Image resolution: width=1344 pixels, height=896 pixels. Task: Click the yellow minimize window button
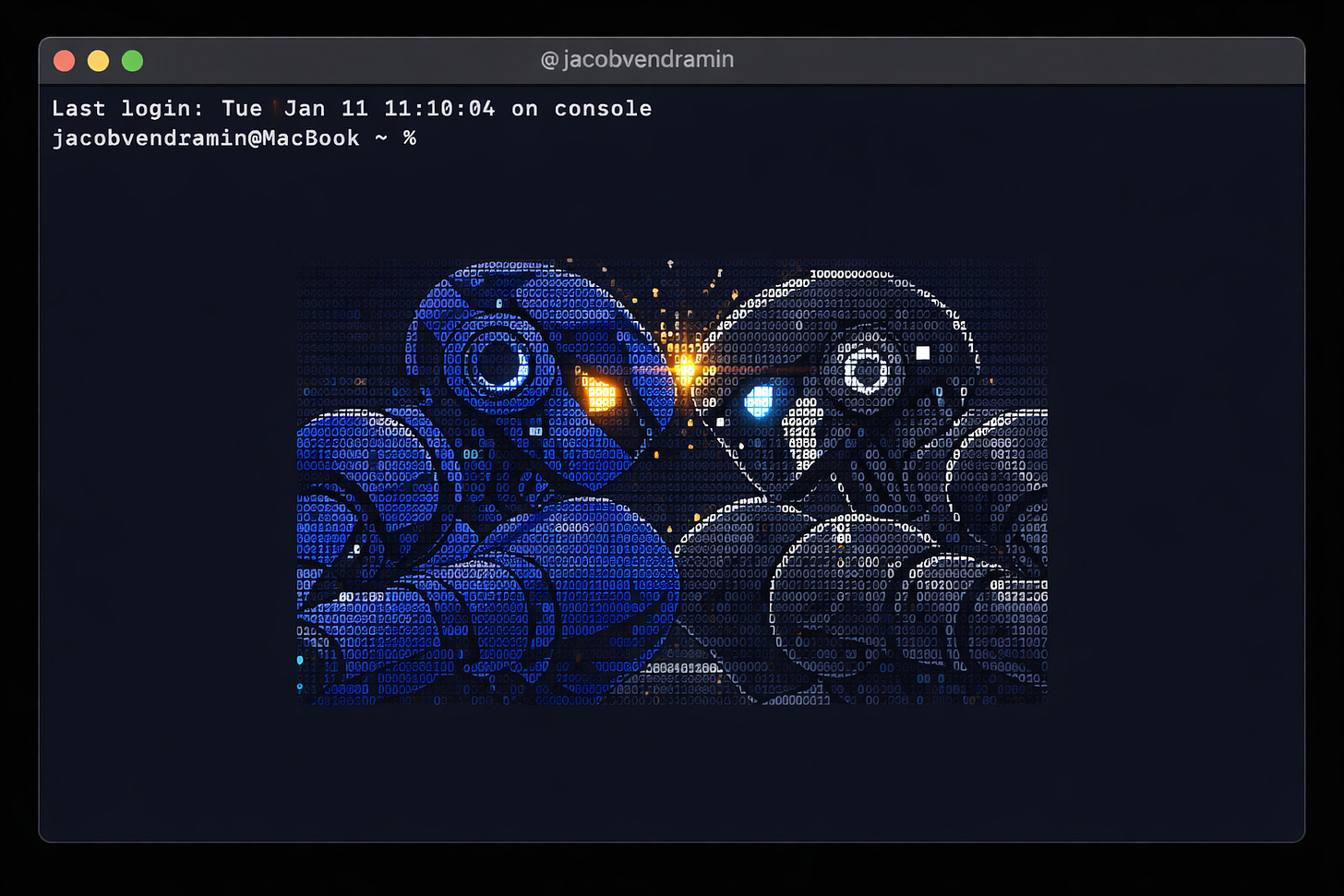[98, 61]
